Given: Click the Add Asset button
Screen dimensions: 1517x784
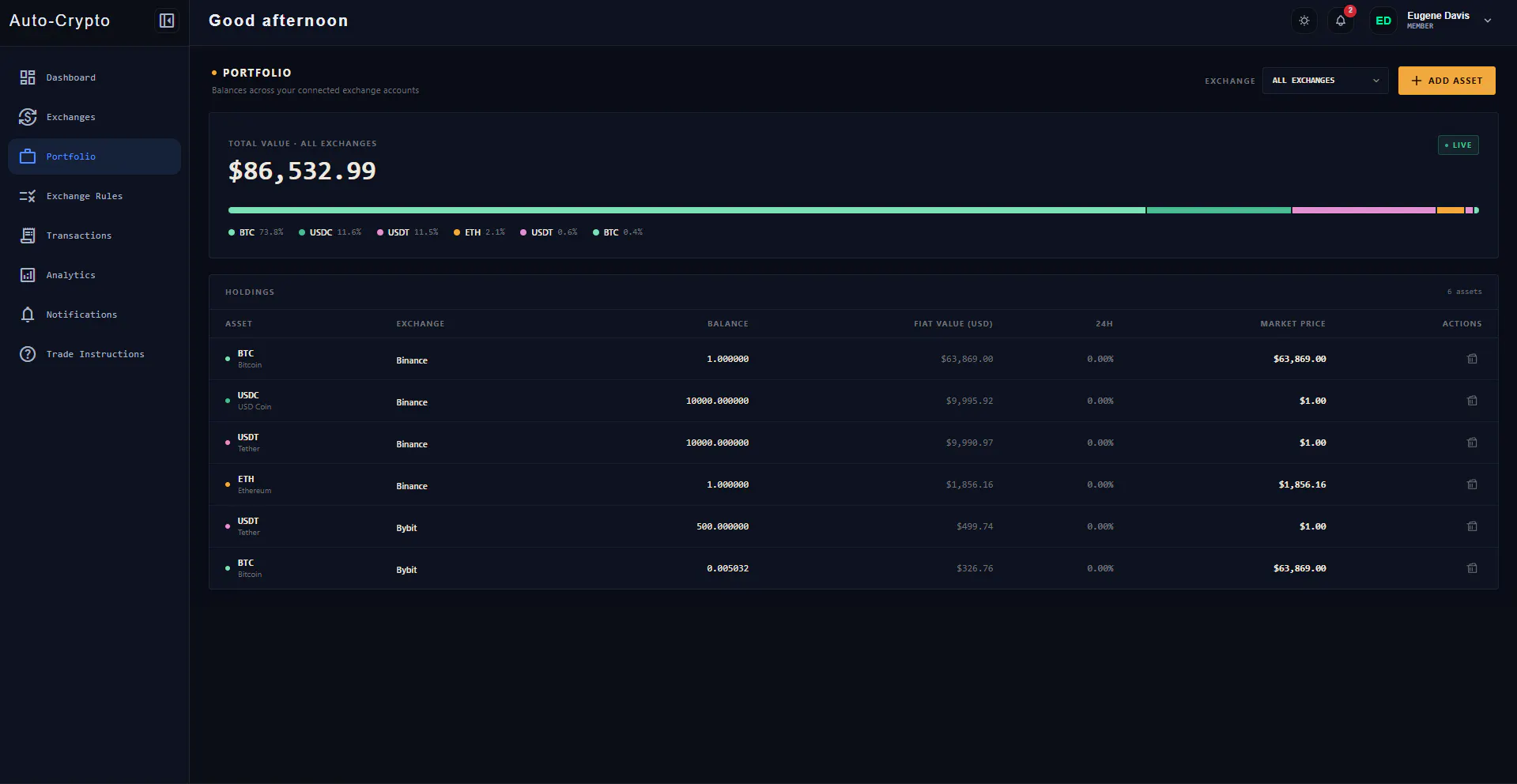Looking at the screenshot, I should 1447,81.
